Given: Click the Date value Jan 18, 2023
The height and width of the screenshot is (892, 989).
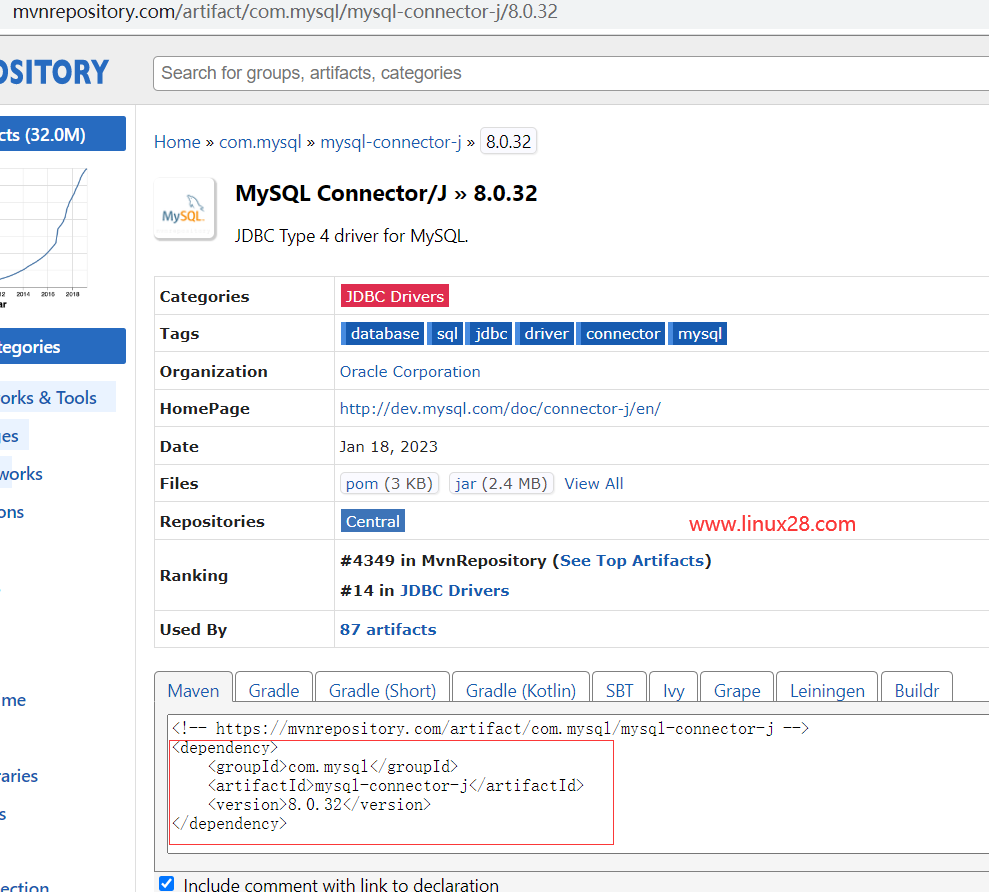Looking at the screenshot, I should click(x=389, y=447).
